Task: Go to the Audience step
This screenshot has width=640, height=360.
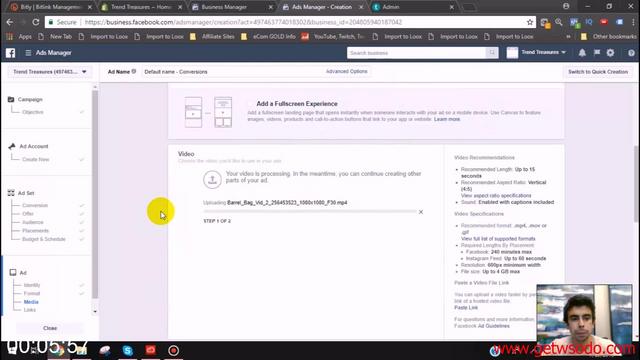Action: click(33, 222)
